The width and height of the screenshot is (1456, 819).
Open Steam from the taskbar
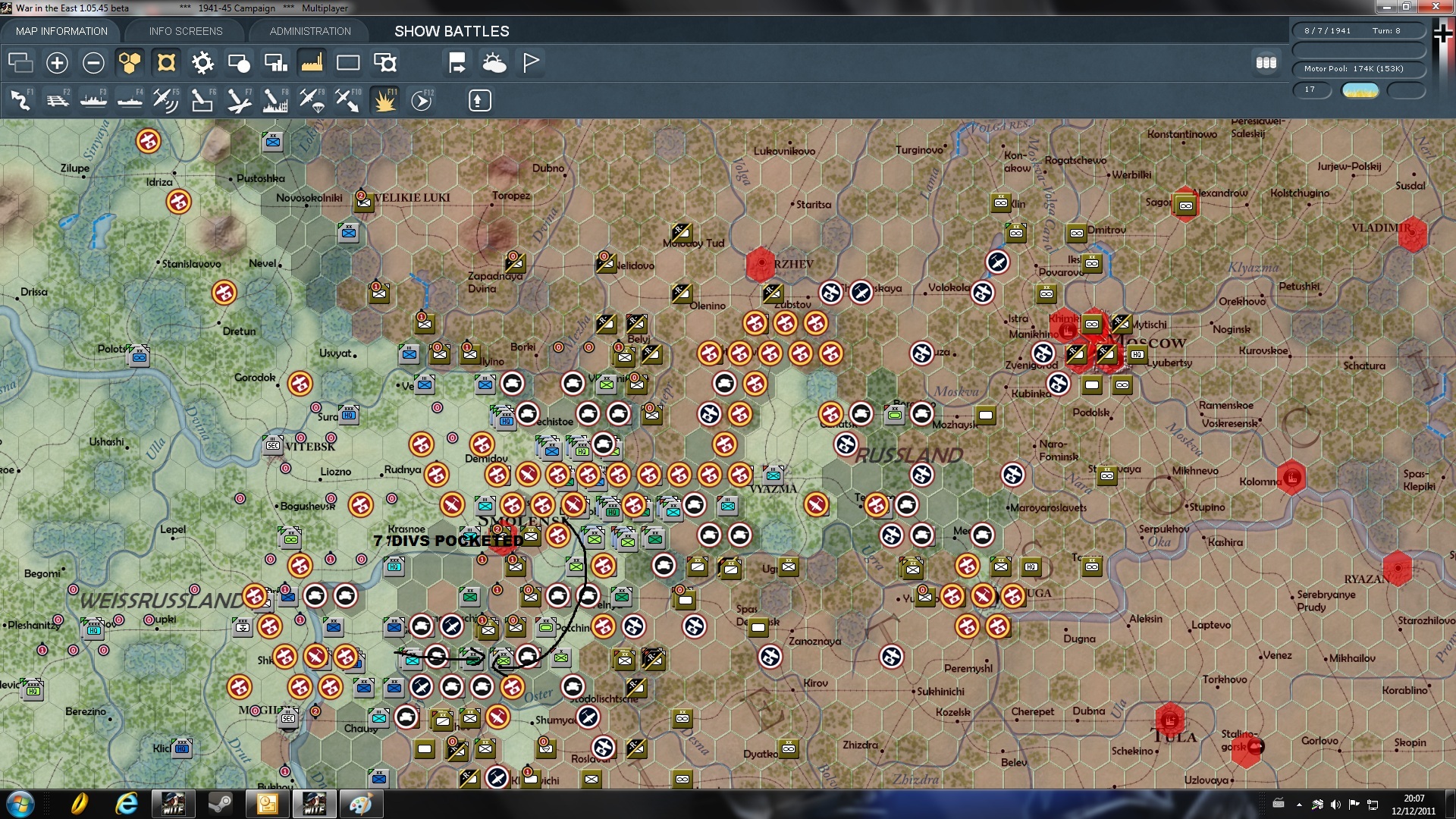pyautogui.click(x=220, y=804)
